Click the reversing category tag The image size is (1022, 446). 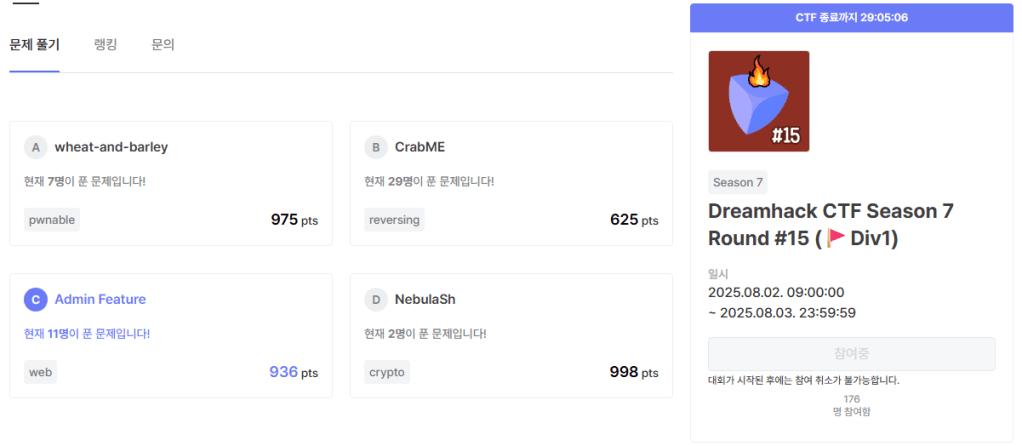point(394,220)
